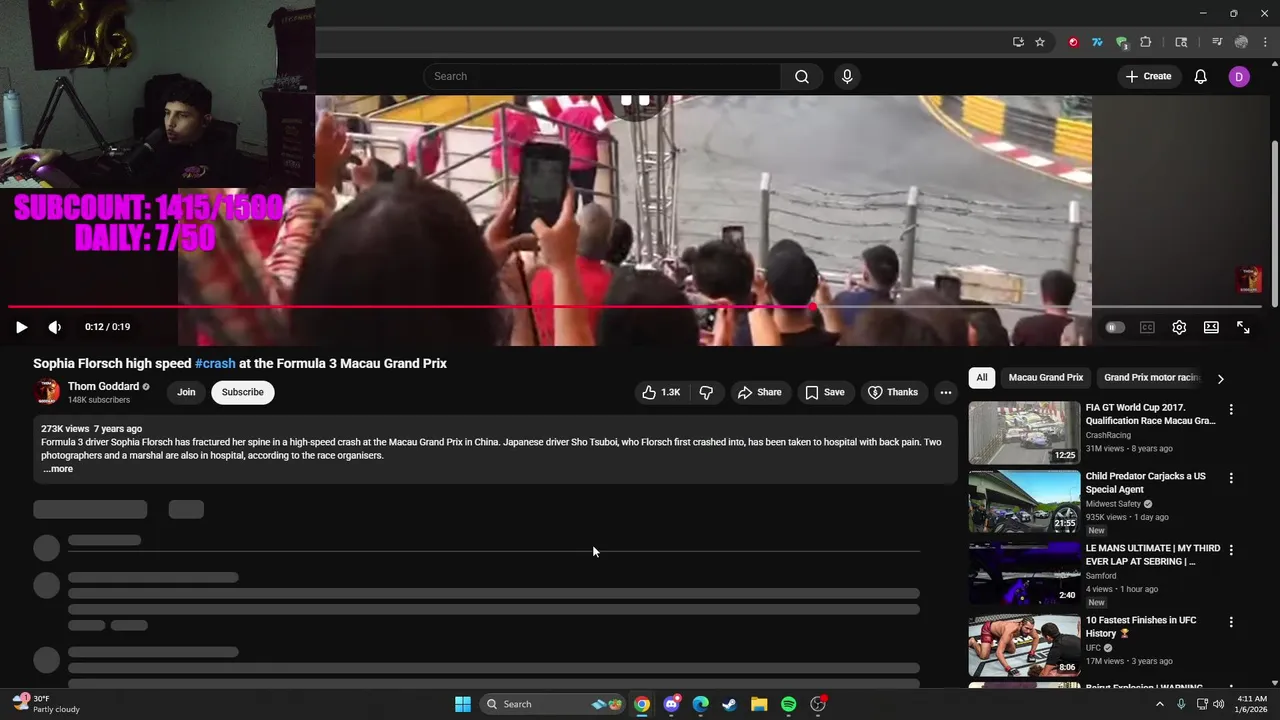Open the Windows Start menu
Image resolution: width=1280 pixels, height=720 pixels.
click(463, 704)
